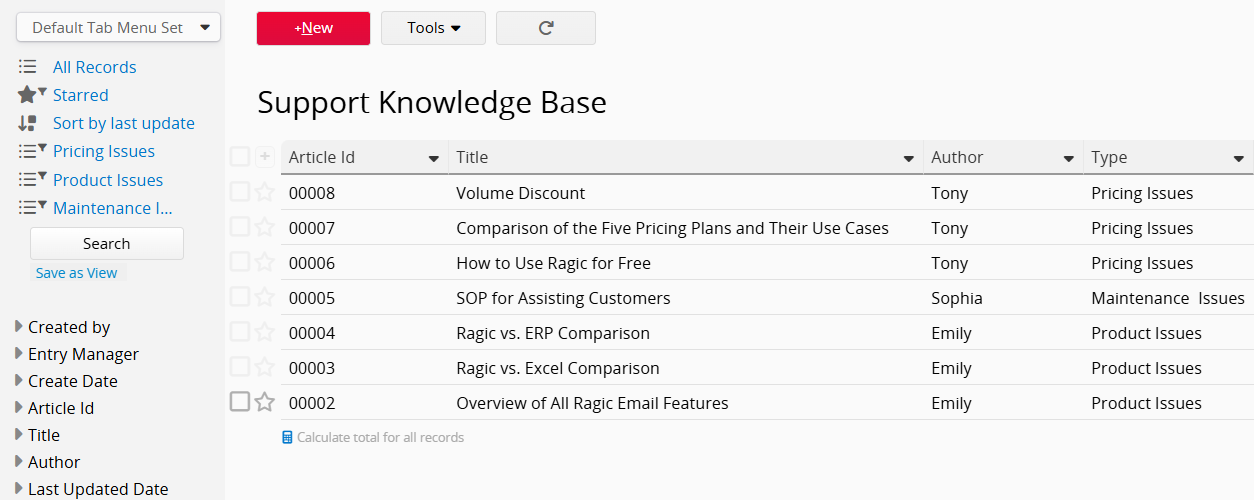Screen dimensions: 1254x500
Task: Select the Pricing Issues view
Action: tap(104, 151)
